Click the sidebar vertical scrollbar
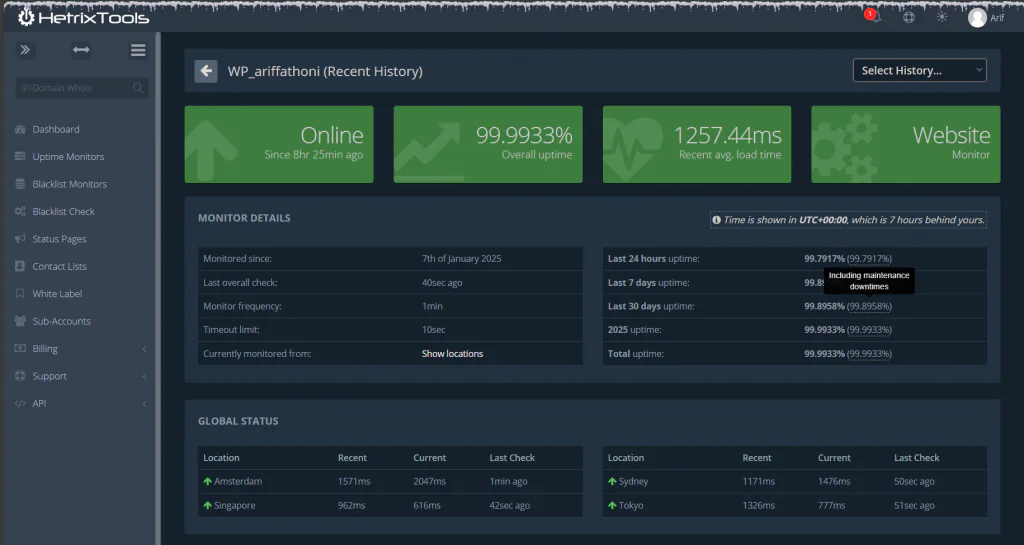This screenshot has height=545, width=1024. 157,288
